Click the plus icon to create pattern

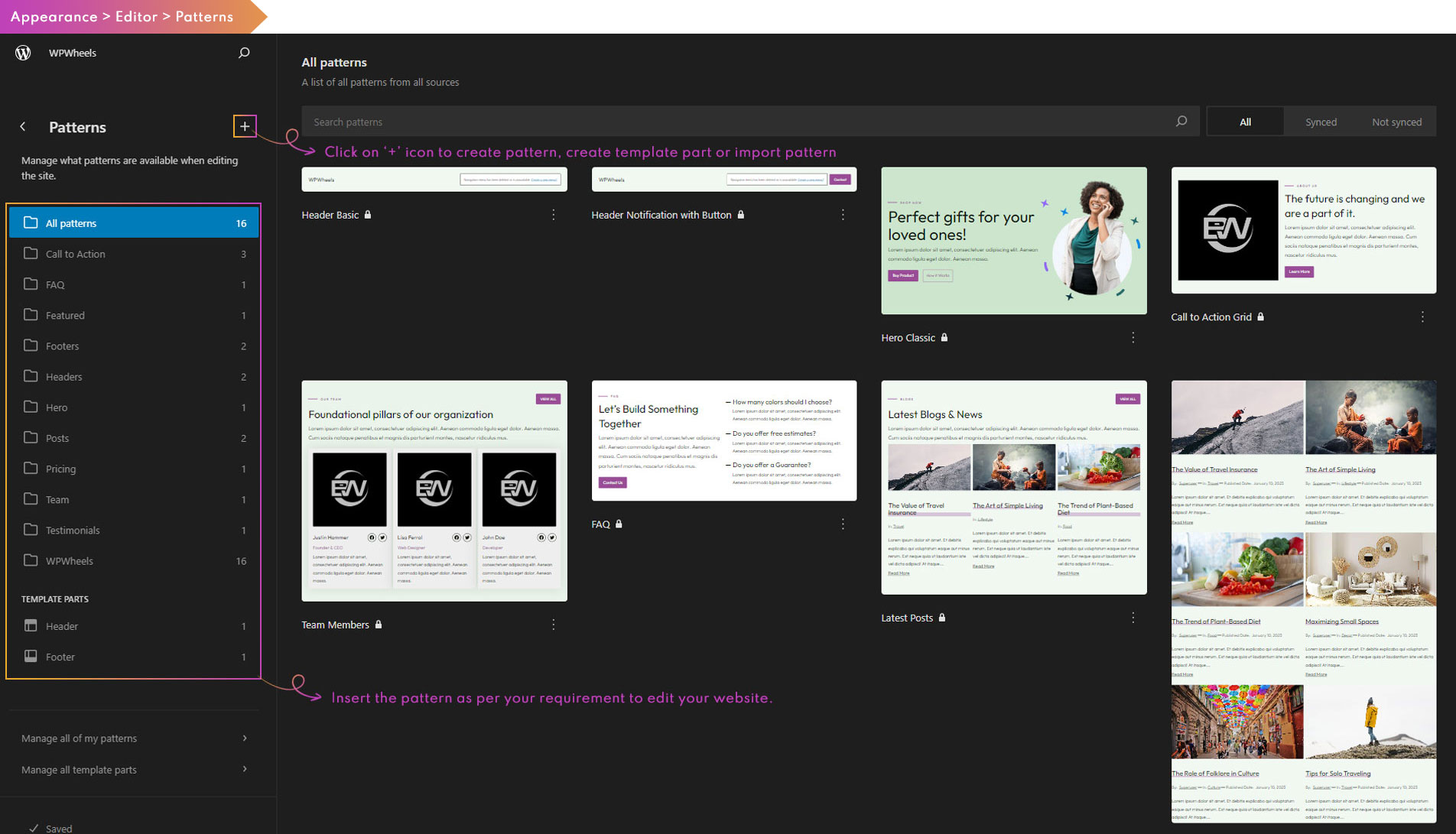tap(245, 126)
